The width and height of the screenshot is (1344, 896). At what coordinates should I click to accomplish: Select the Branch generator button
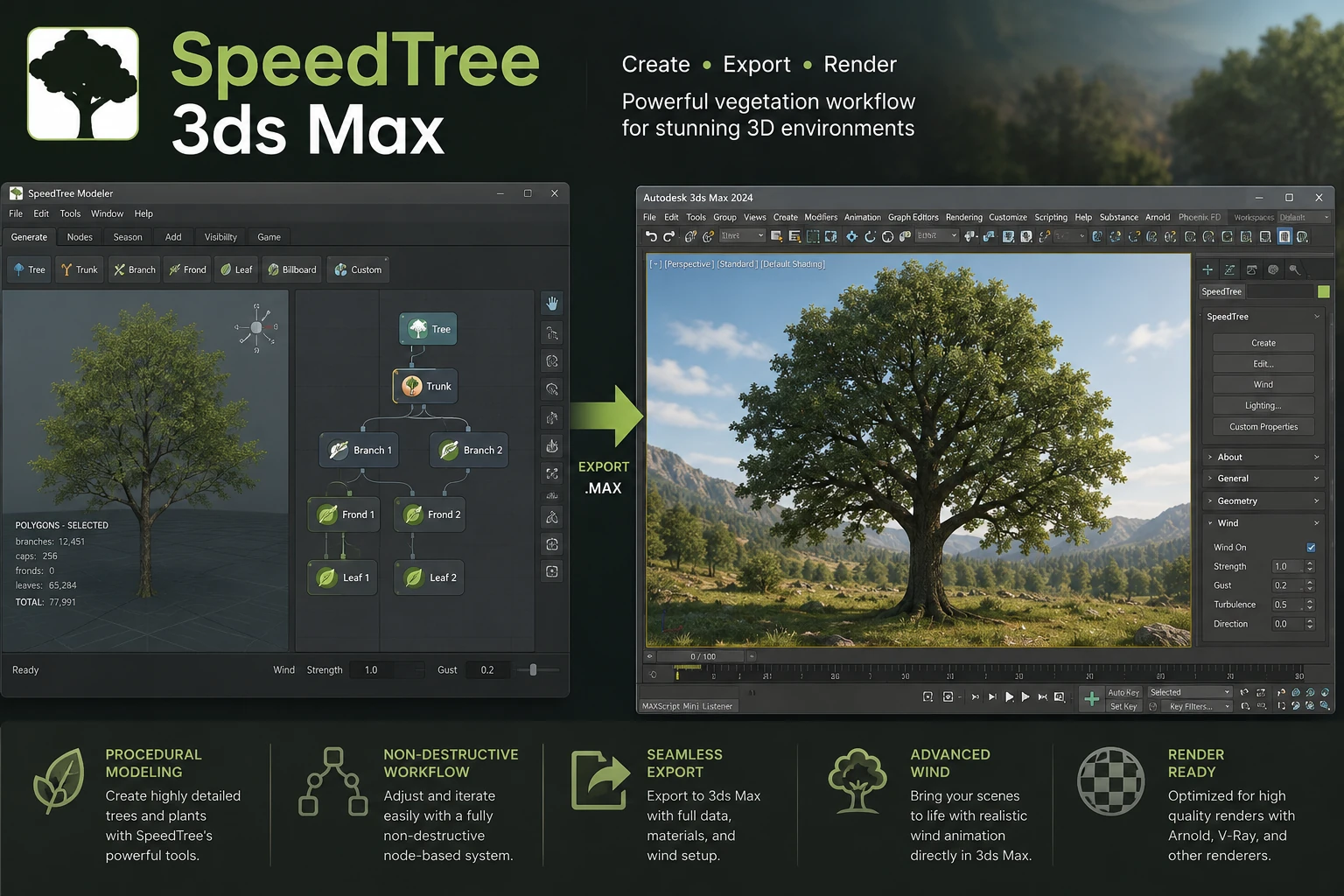pos(134,269)
